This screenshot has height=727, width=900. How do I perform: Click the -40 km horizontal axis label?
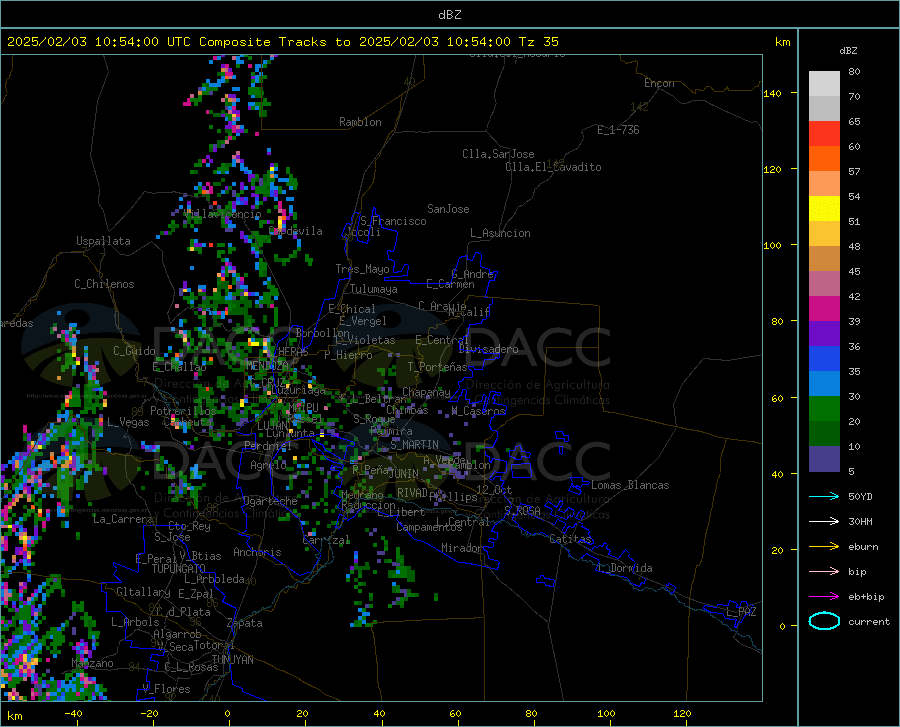pos(73,714)
